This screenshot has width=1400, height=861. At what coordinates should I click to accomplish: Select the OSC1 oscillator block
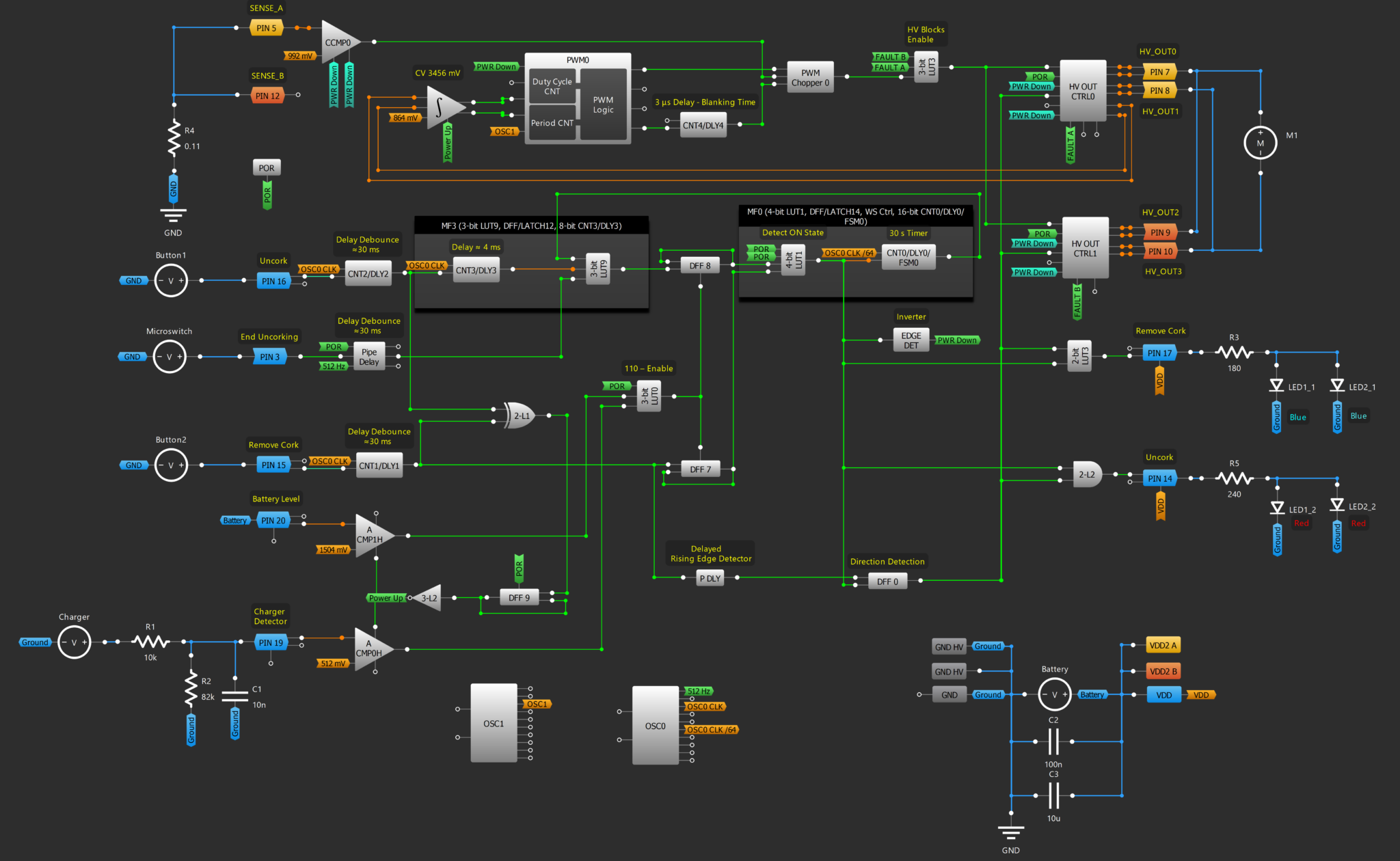click(x=494, y=723)
